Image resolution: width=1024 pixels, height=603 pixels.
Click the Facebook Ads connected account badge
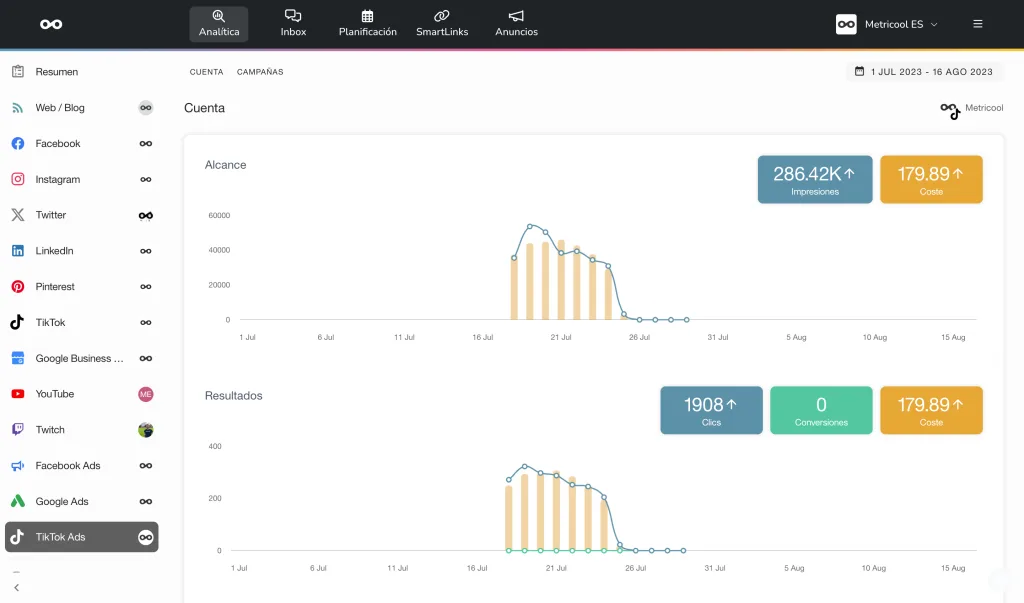pyautogui.click(x=146, y=466)
